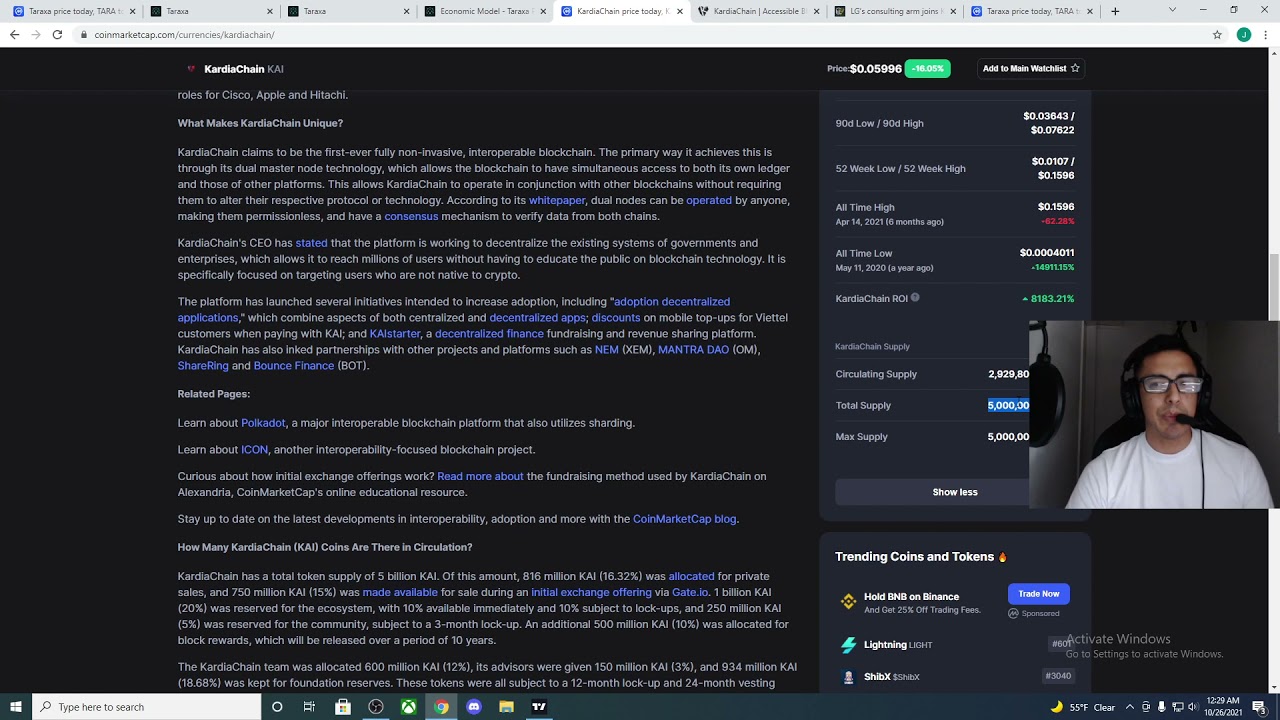
Task: Open Gate.io link
Action: pos(690,593)
